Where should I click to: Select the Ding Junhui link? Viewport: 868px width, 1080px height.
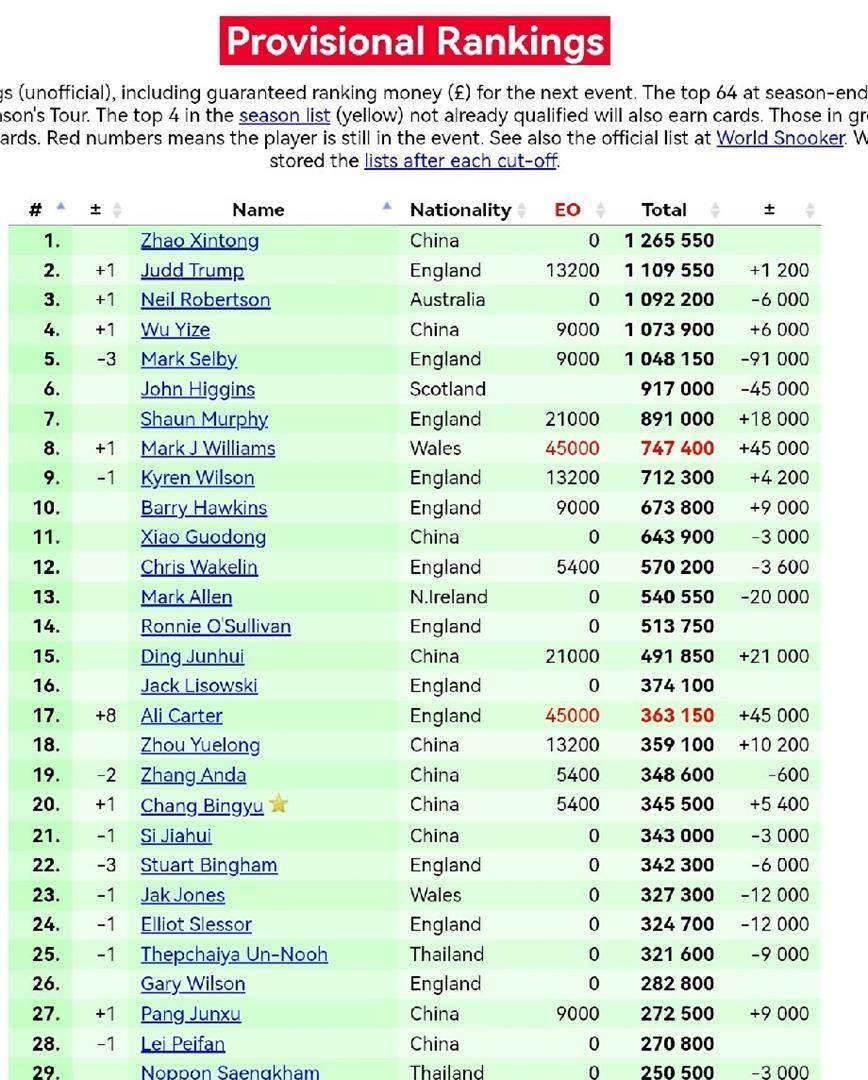pos(192,656)
